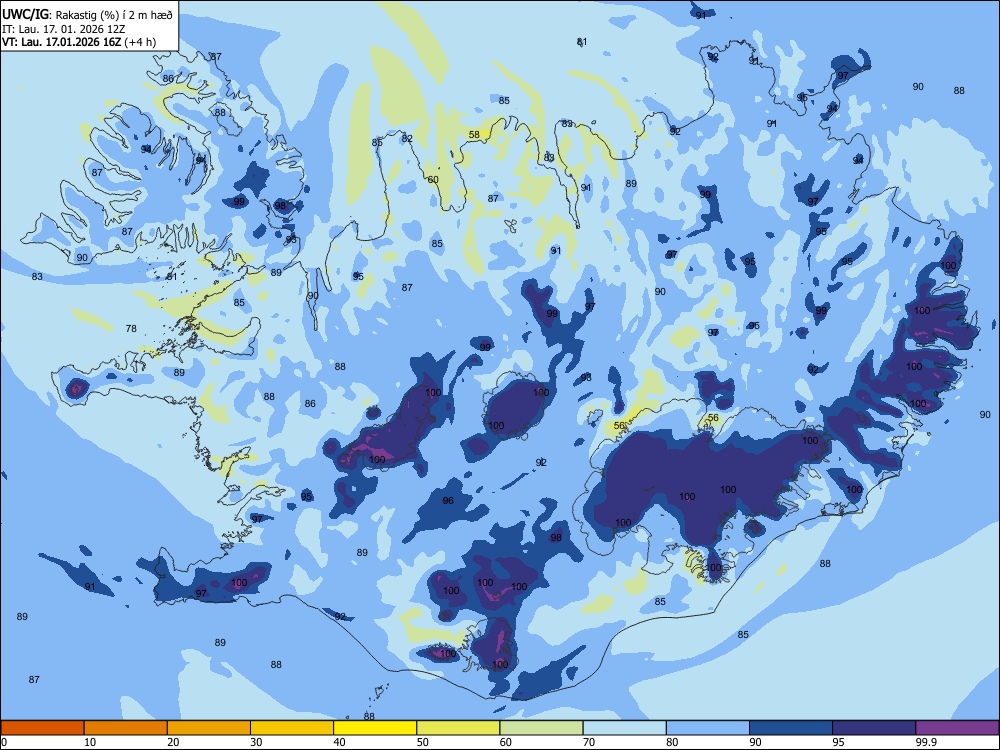
Task: Pick the amber 20–30 legend swatch
Action: click(209, 728)
